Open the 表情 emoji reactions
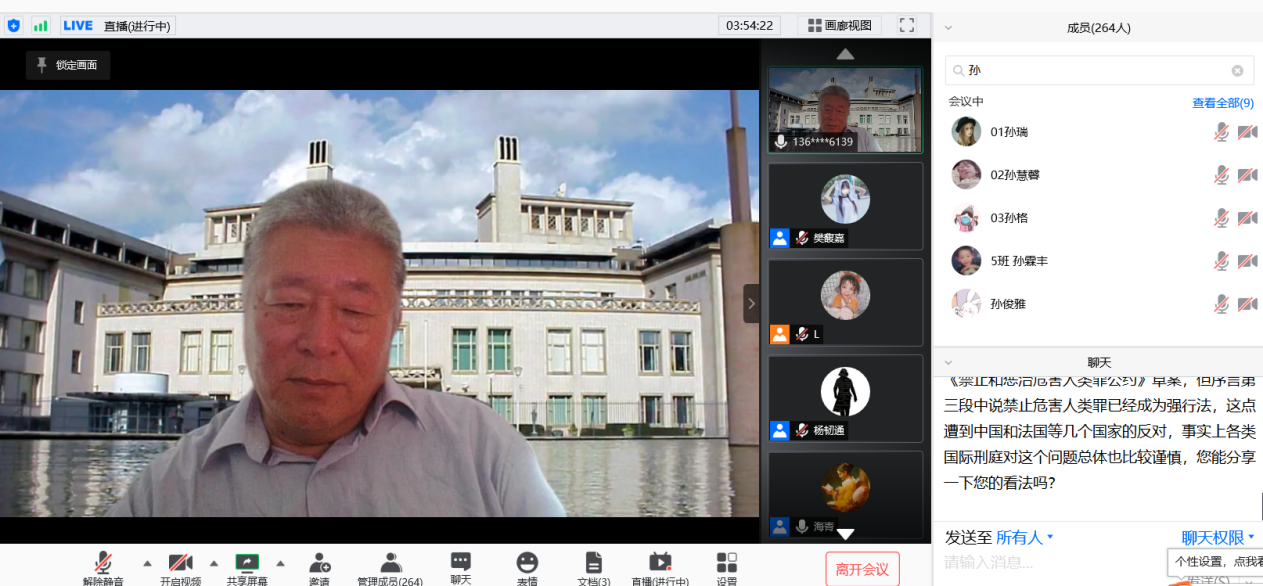The height and width of the screenshot is (586, 1263). 527,563
